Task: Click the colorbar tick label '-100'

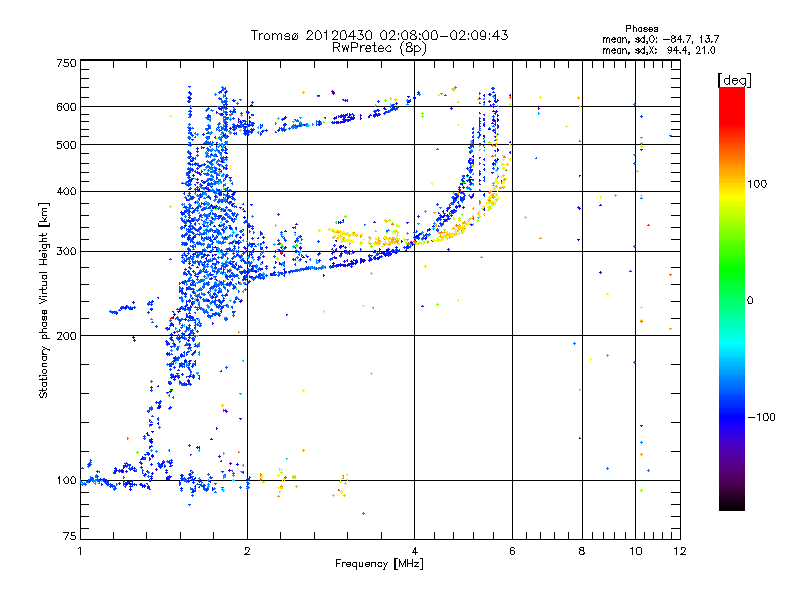Action: click(761, 417)
